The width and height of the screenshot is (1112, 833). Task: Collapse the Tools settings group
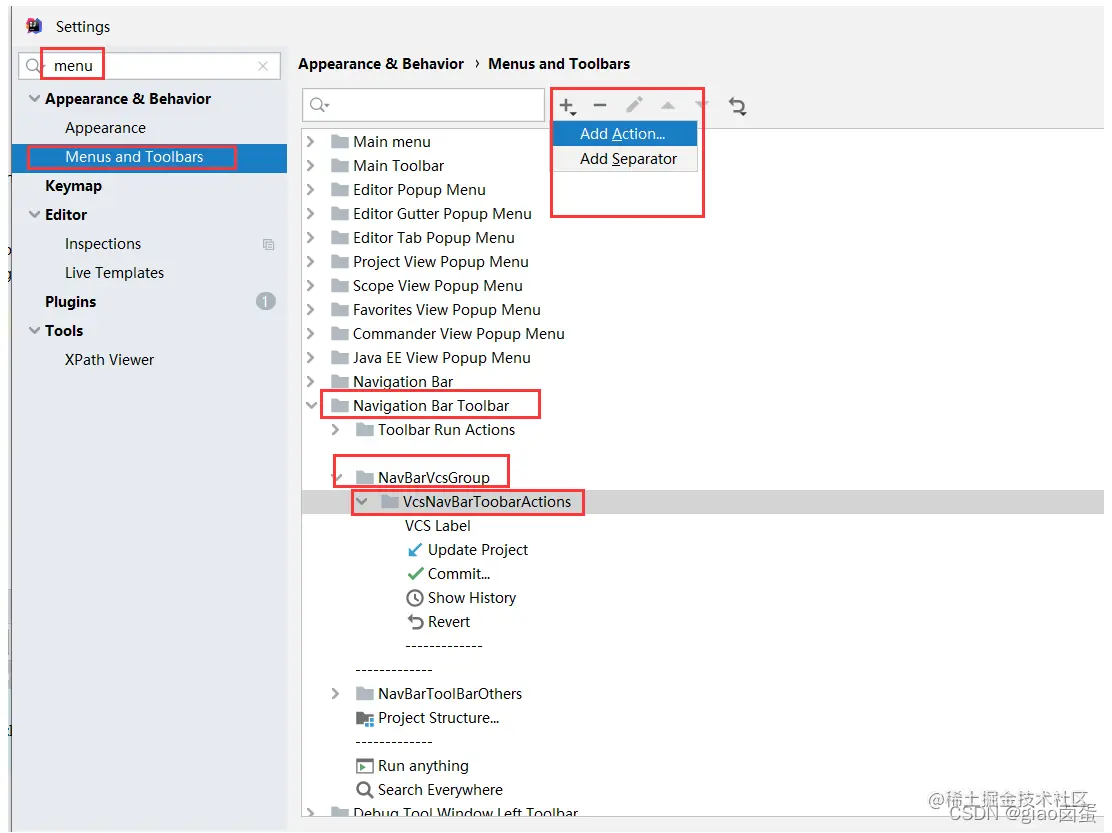coord(34,330)
